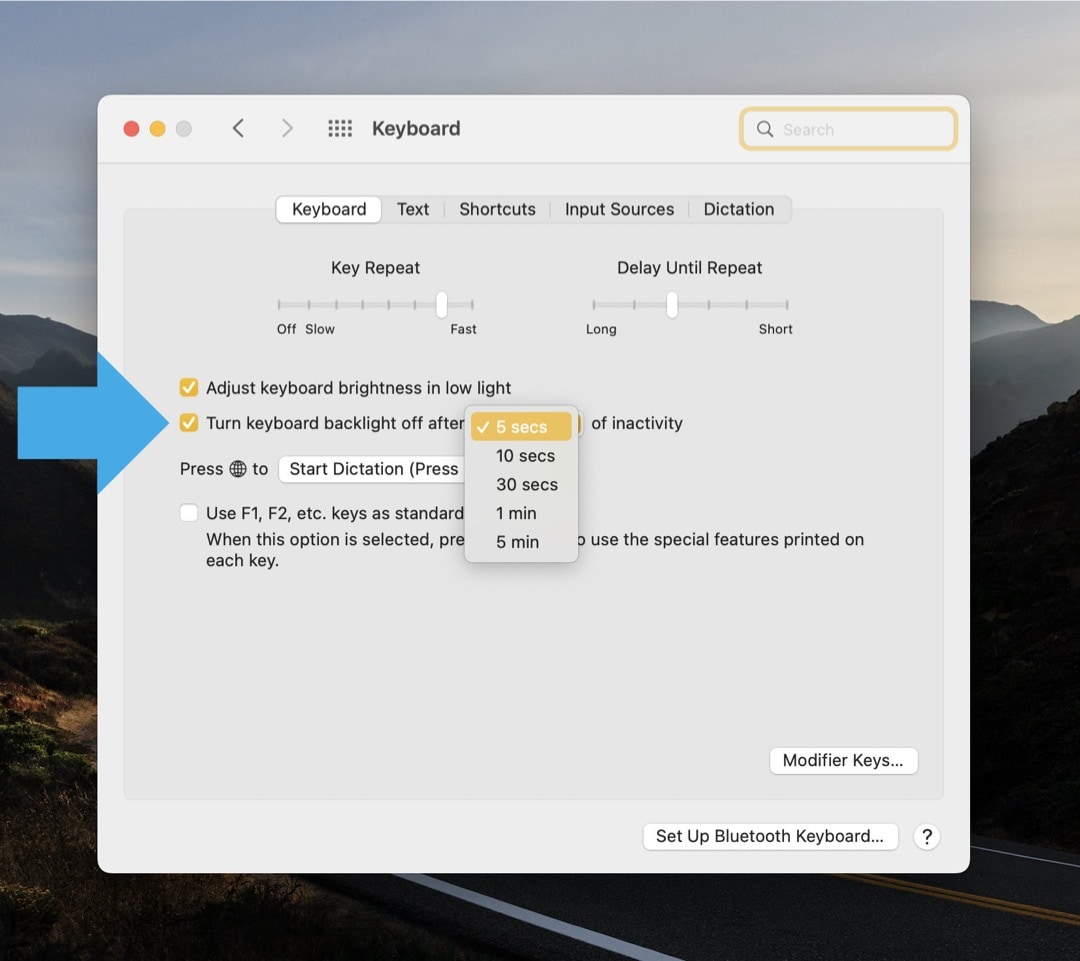Open the Show All preferences grid icon
The width and height of the screenshot is (1080, 961).
pos(340,128)
